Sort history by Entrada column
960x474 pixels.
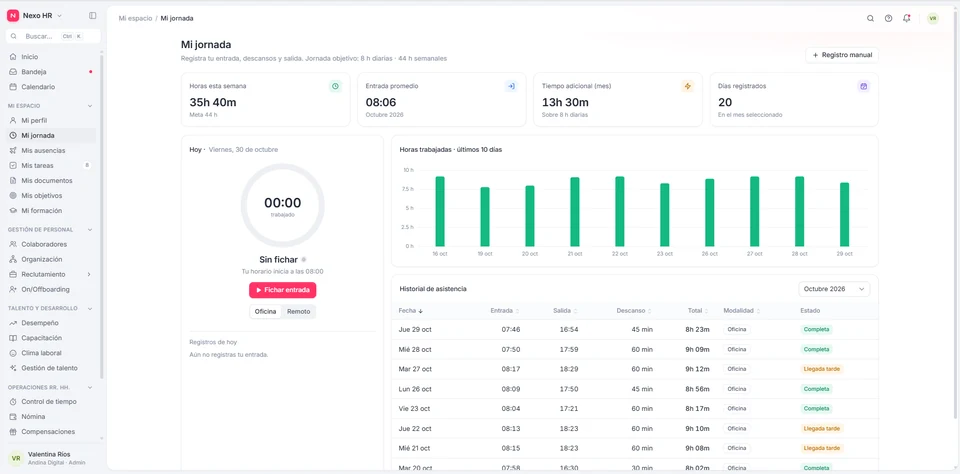point(505,311)
